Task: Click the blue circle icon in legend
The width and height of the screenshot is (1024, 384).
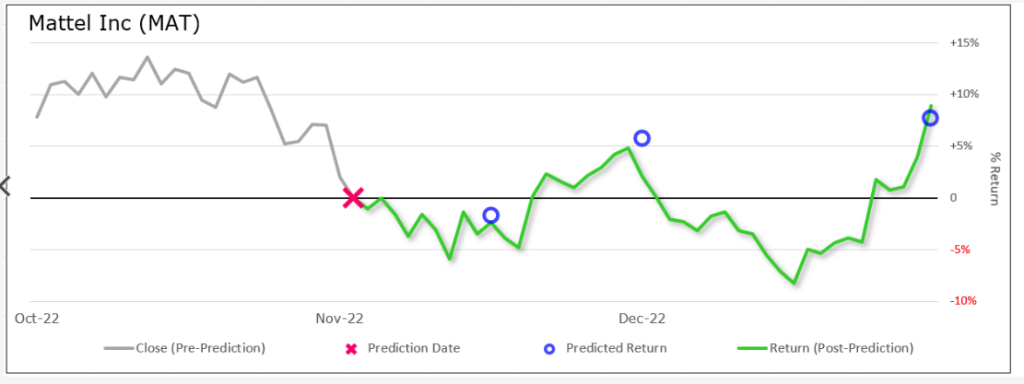Action: point(549,349)
